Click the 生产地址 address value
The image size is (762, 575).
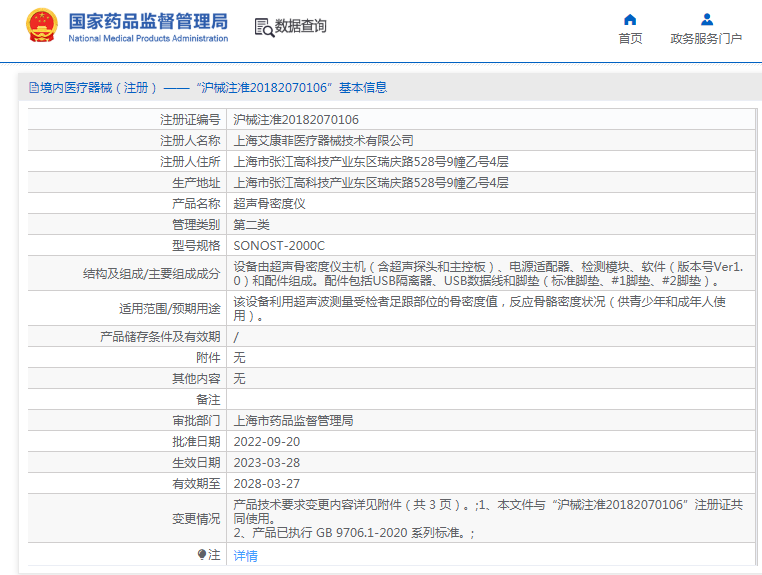(371, 183)
